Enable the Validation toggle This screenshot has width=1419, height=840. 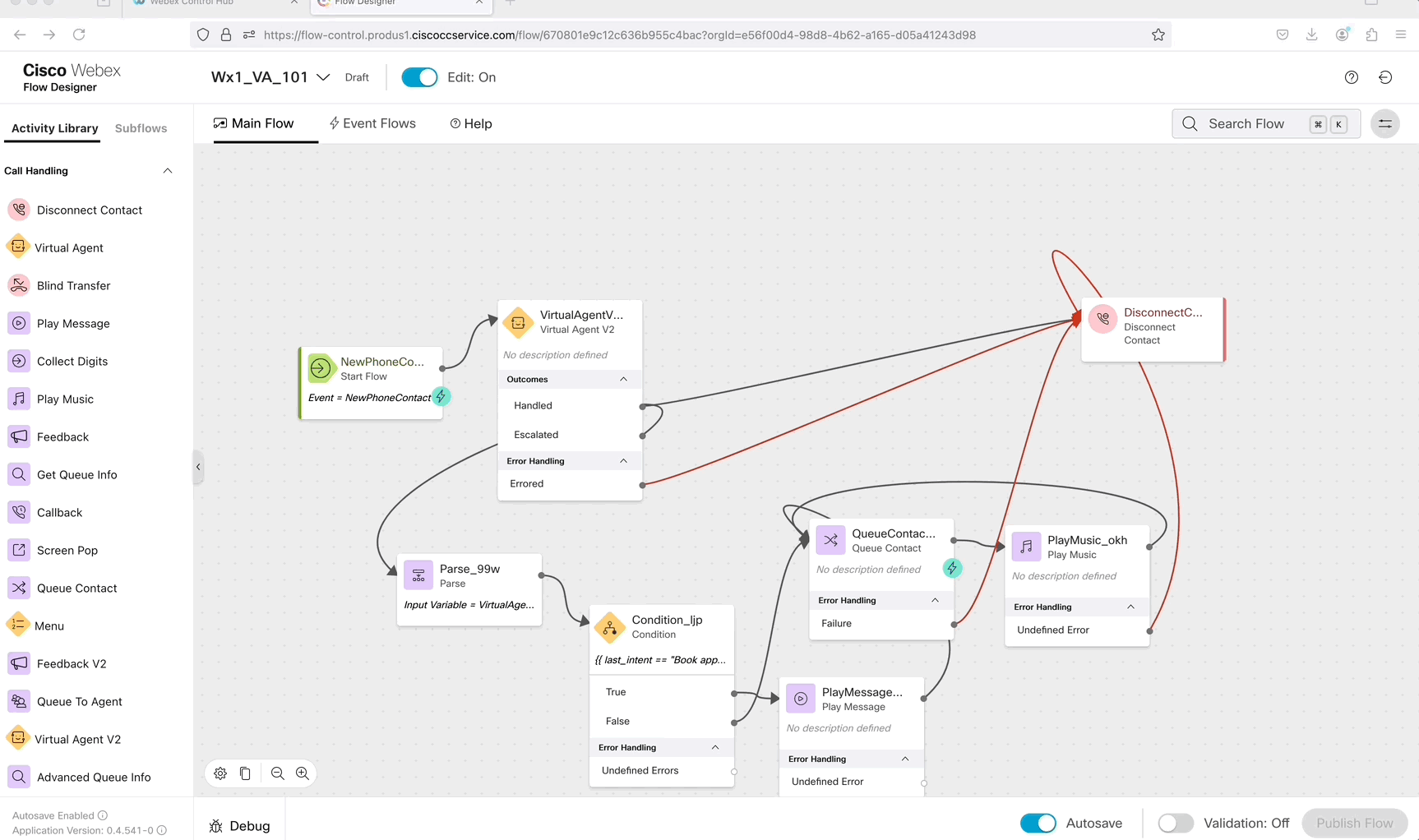coord(1176,823)
